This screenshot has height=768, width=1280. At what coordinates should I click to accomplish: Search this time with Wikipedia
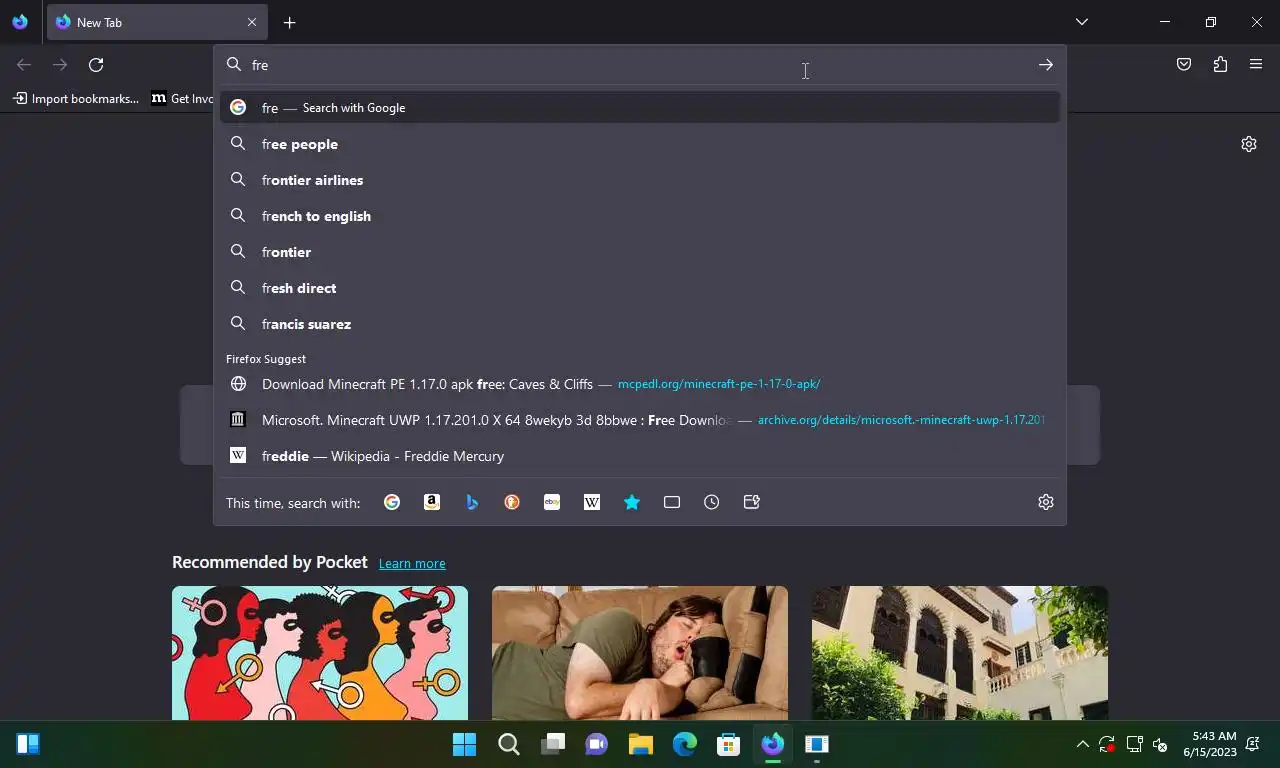point(592,502)
